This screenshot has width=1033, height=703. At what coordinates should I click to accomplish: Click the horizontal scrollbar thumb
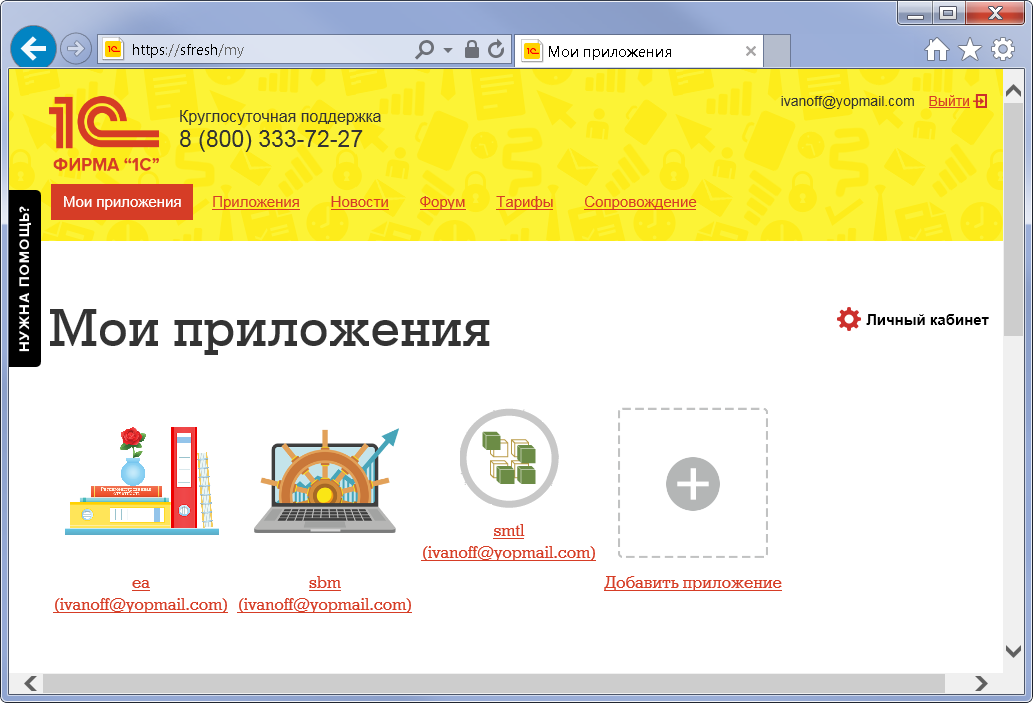tap(493, 683)
